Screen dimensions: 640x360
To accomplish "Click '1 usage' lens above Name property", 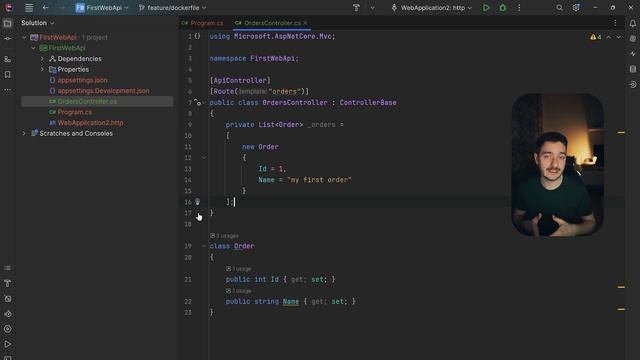I will 239,291.
